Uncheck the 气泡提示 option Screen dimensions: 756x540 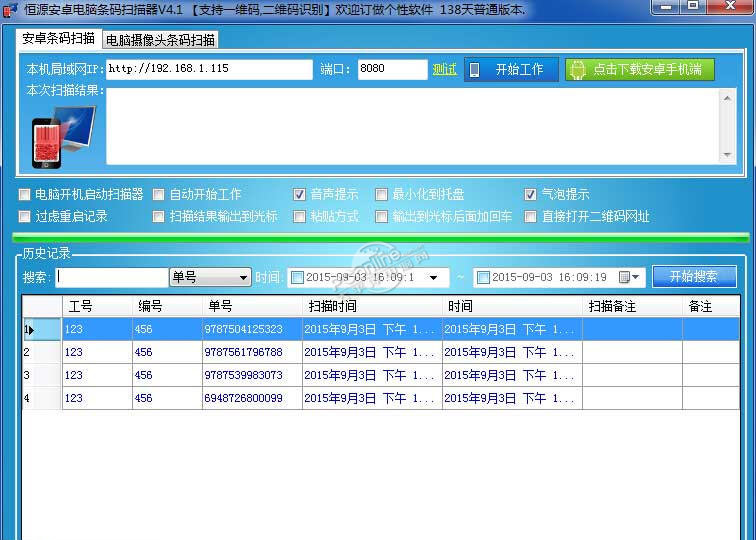531,195
